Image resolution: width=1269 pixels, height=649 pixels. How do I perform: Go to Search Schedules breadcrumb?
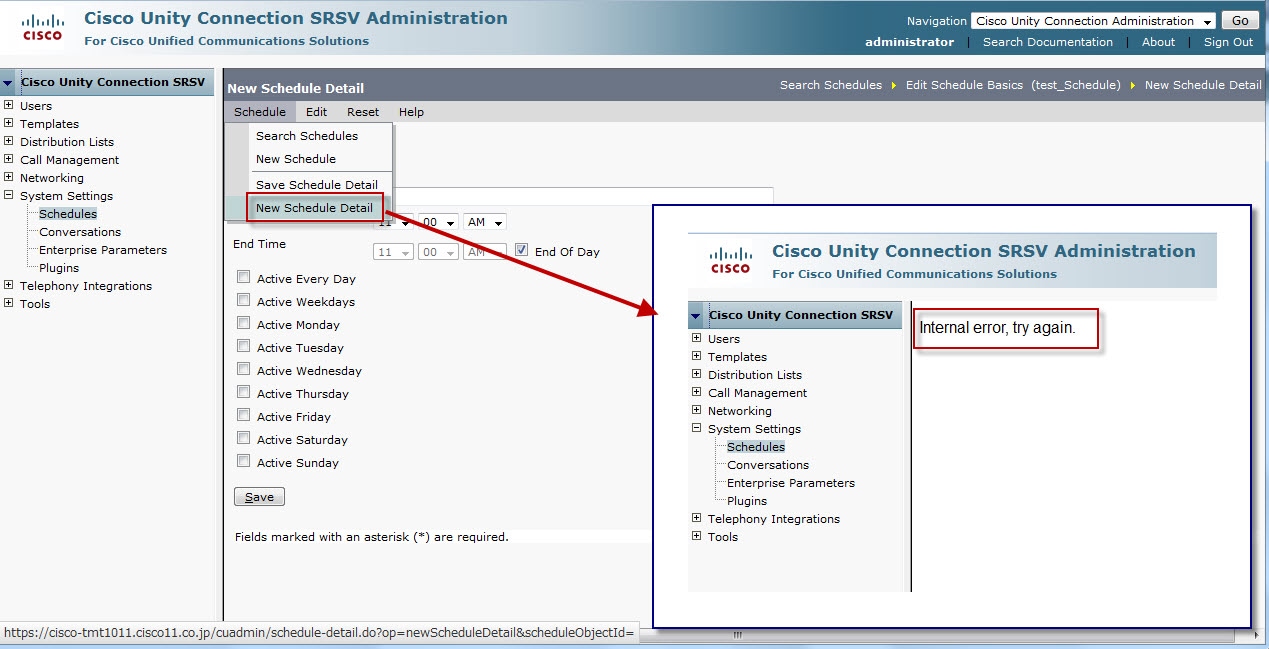831,85
